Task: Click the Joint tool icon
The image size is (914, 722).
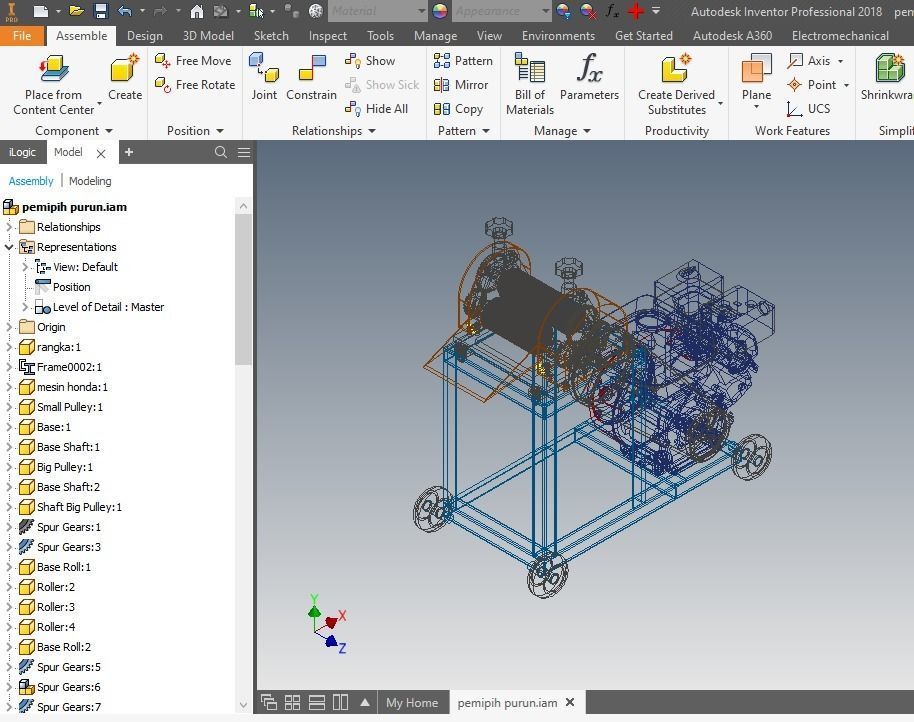Action: tap(263, 68)
